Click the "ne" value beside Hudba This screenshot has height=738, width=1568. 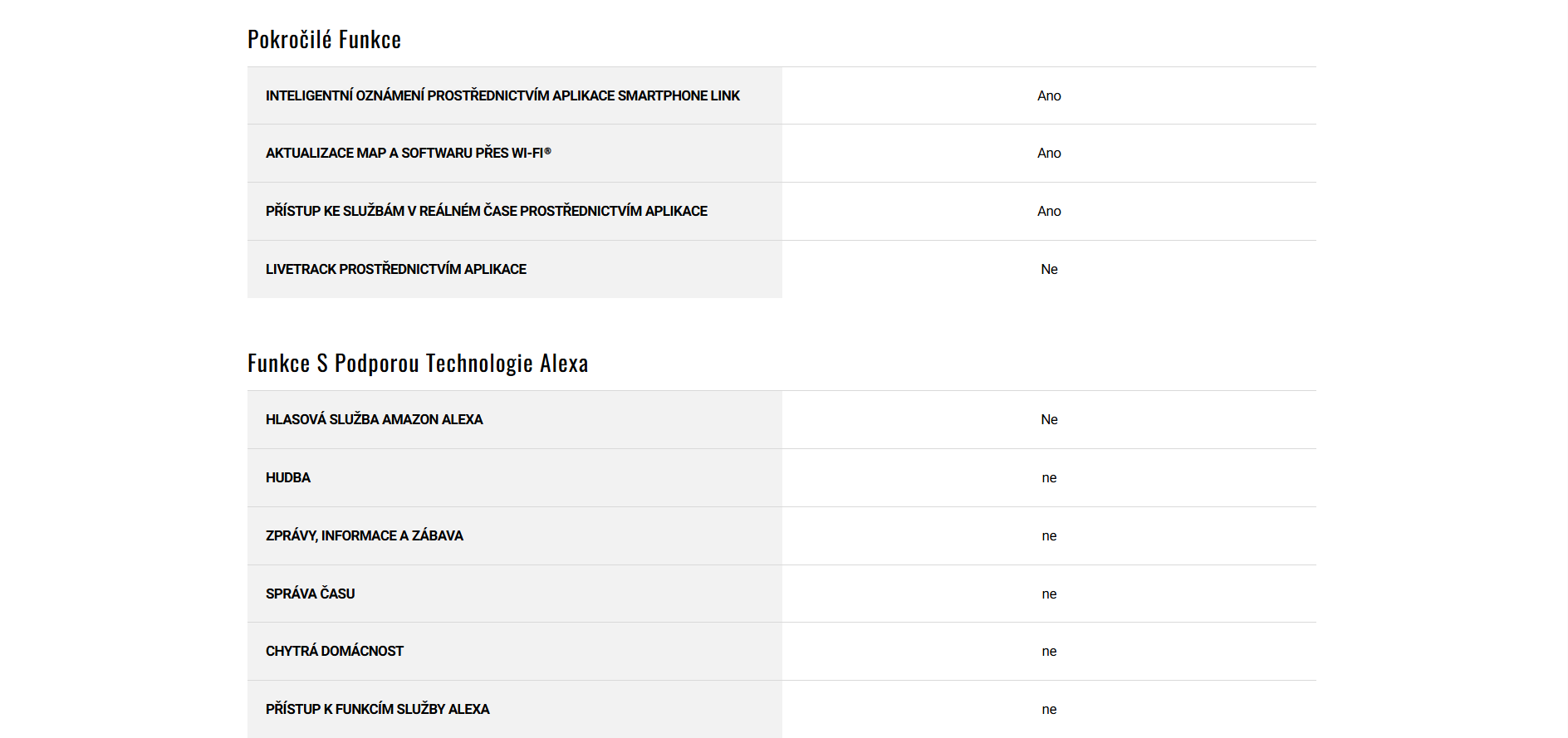(1049, 477)
